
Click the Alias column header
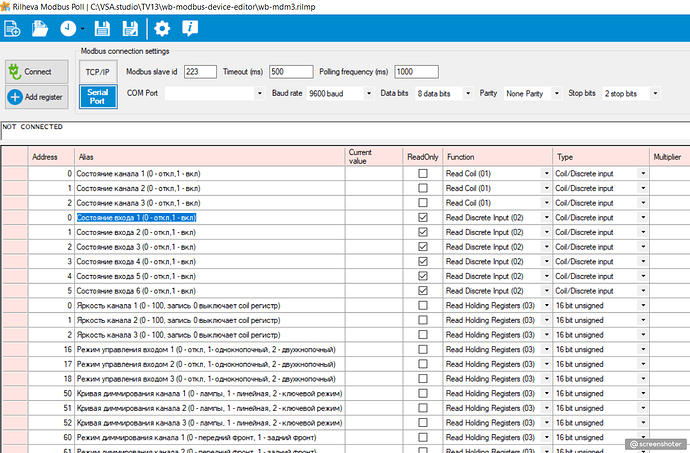pyautogui.click(x=209, y=157)
